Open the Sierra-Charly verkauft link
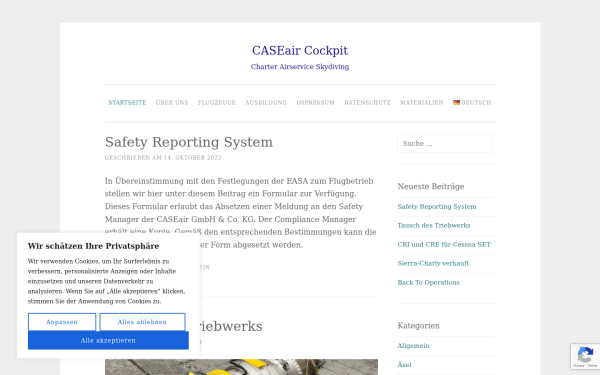The height and width of the screenshot is (375, 600). point(433,263)
